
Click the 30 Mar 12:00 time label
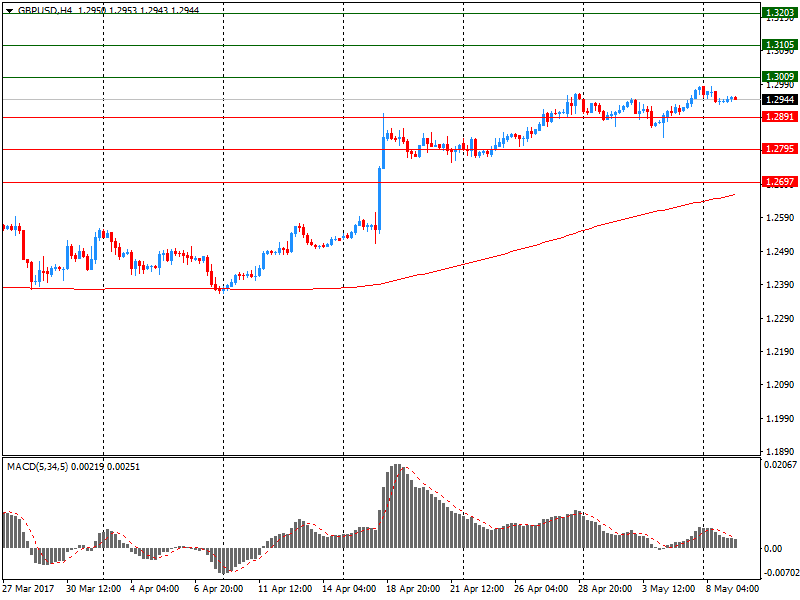(93, 589)
